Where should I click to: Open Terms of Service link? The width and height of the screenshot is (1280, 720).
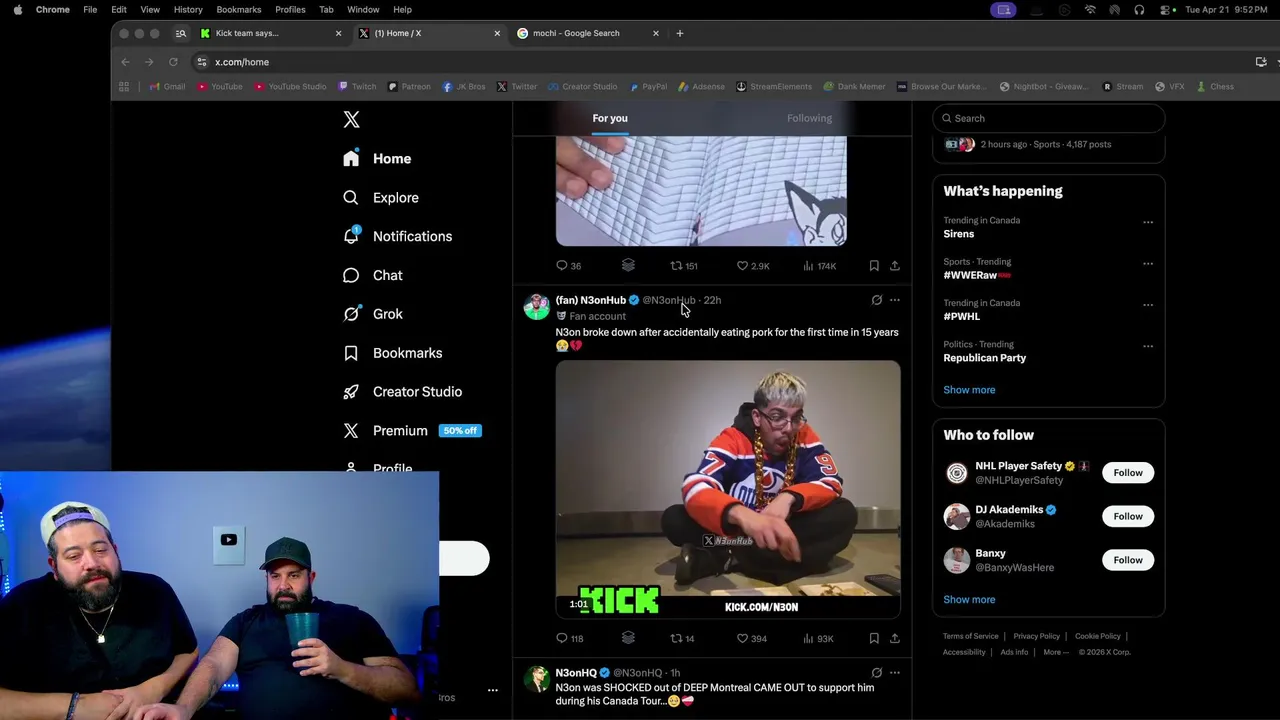(x=970, y=636)
